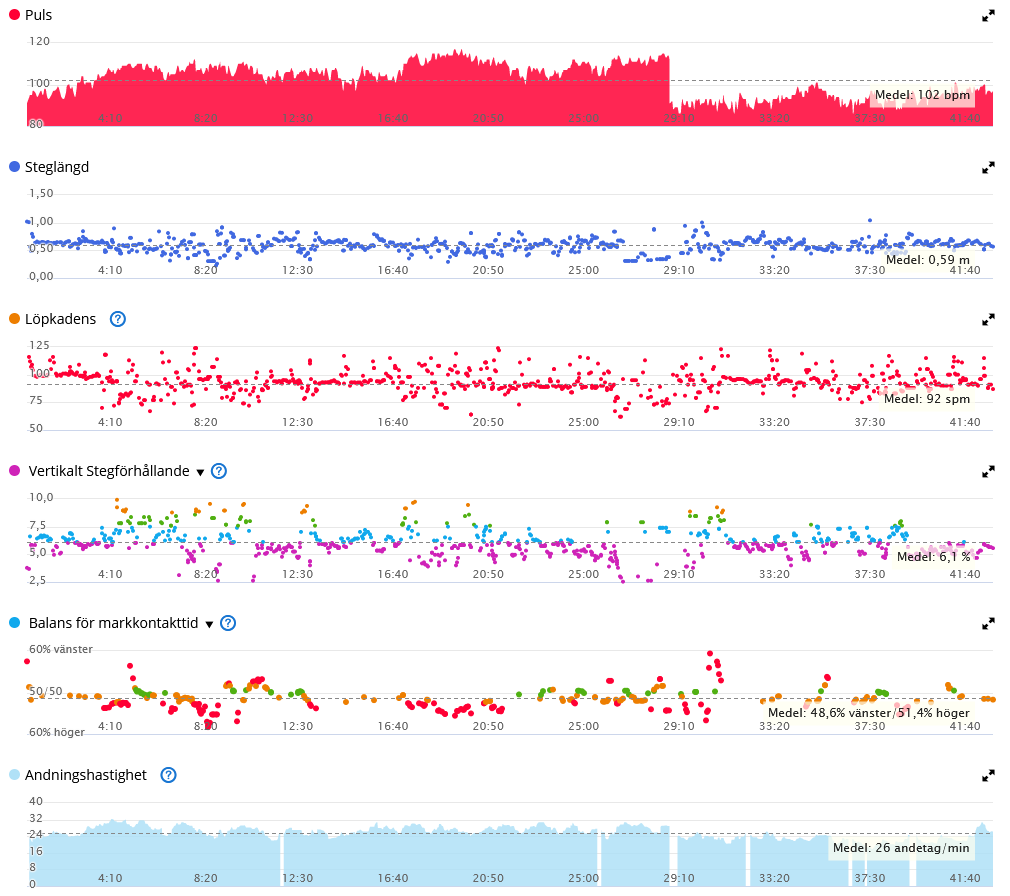This screenshot has height=896, width=1010.
Task: Expand the Löpkadens chart to fullscreen
Action: [987, 320]
